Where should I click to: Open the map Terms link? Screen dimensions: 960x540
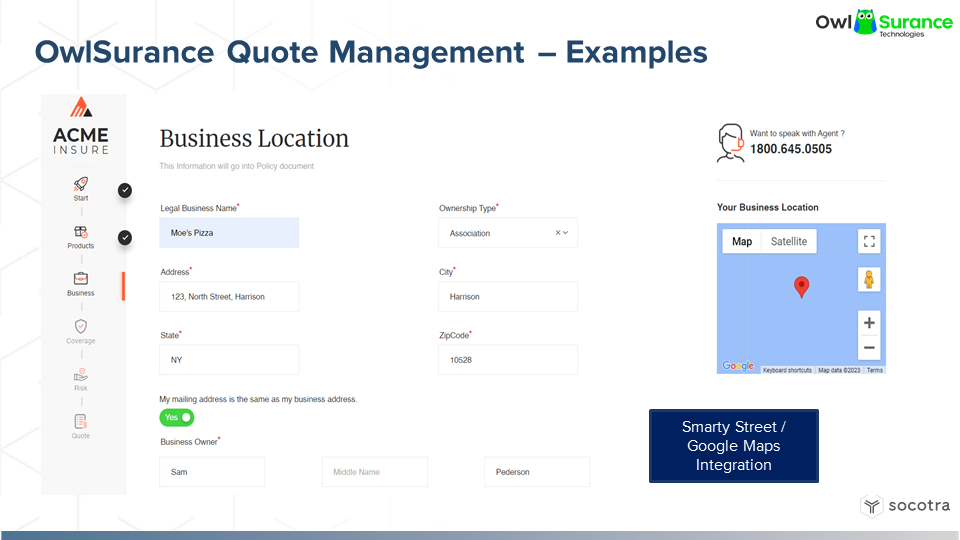click(x=875, y=370)
